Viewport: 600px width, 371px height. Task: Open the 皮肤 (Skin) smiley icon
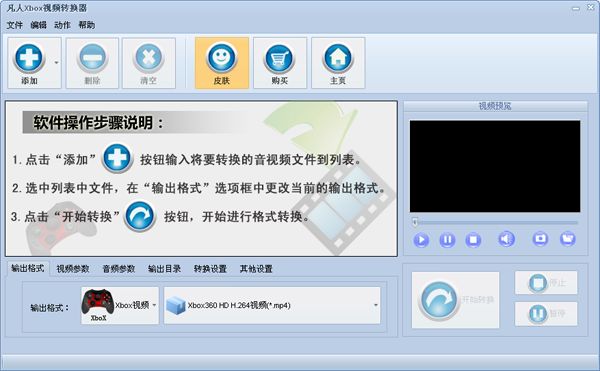(222, 57)
